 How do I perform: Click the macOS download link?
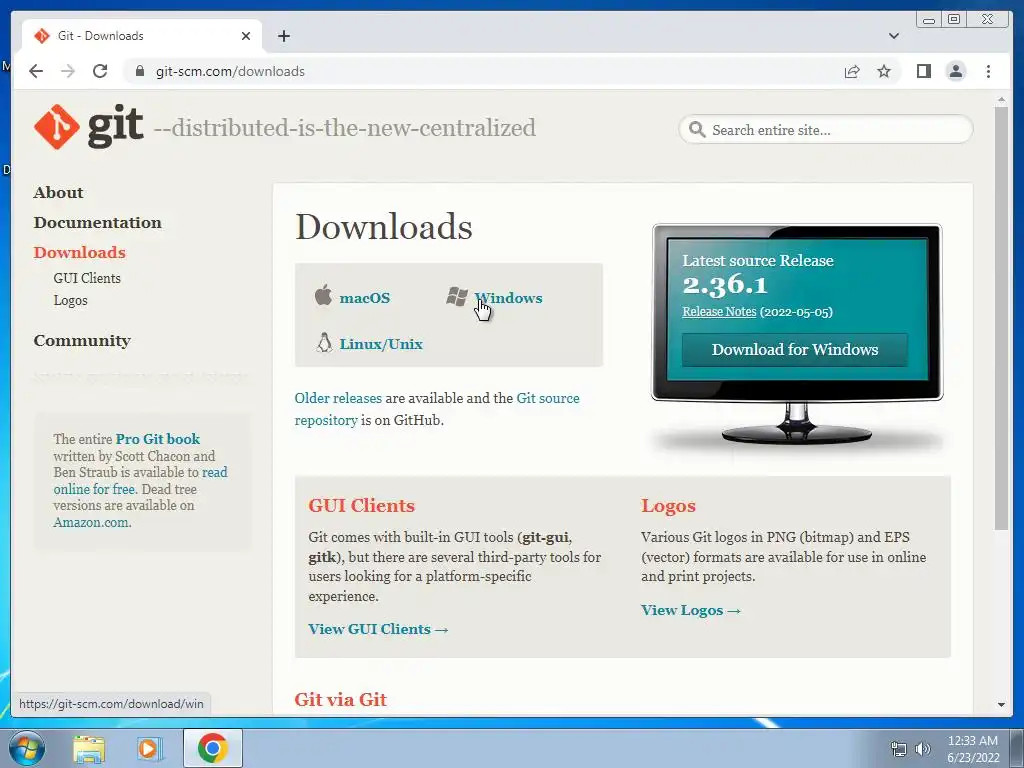tap(364, 298)
